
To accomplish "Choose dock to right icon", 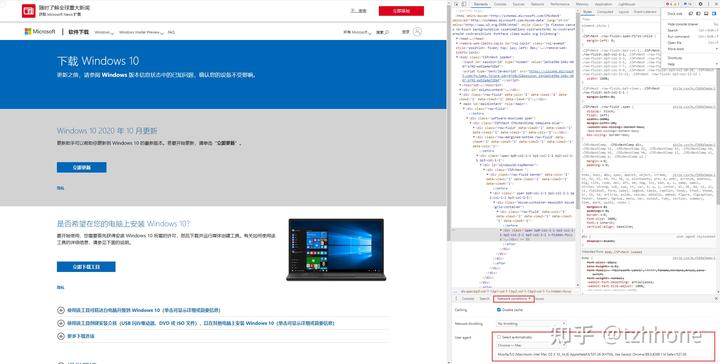I will point(714,14).
